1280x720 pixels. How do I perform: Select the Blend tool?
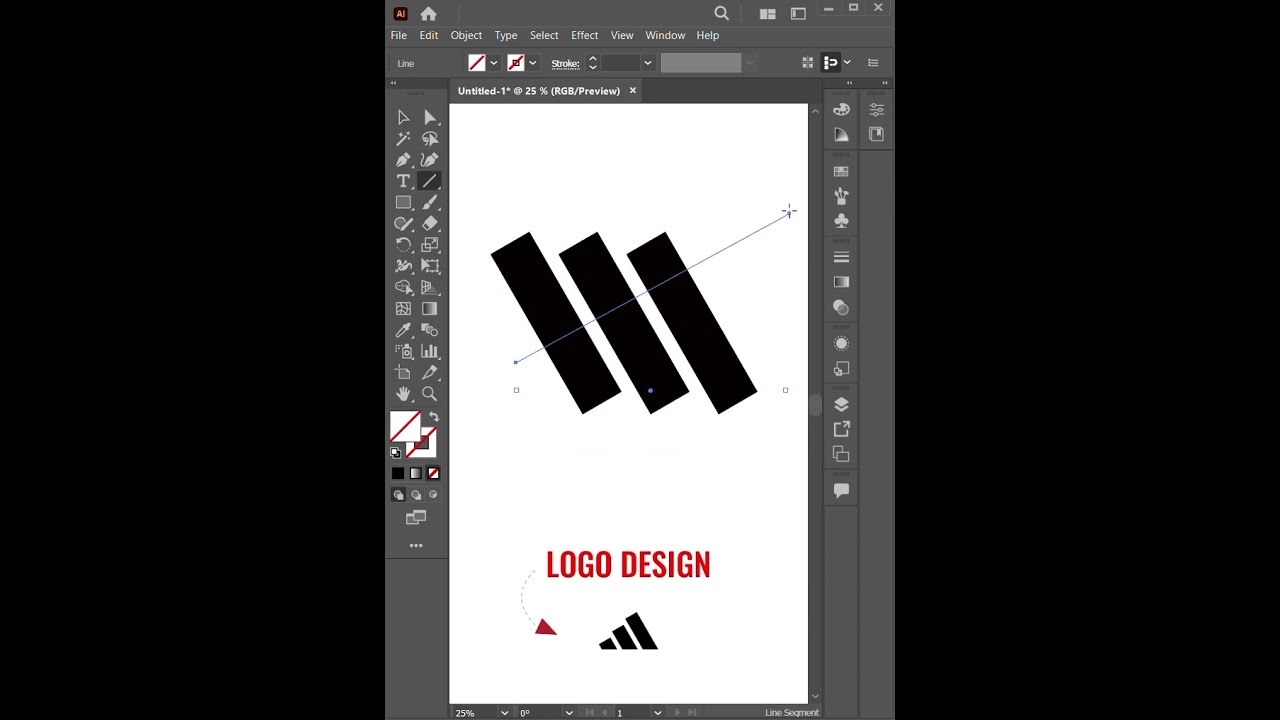(x=430, y=330)
